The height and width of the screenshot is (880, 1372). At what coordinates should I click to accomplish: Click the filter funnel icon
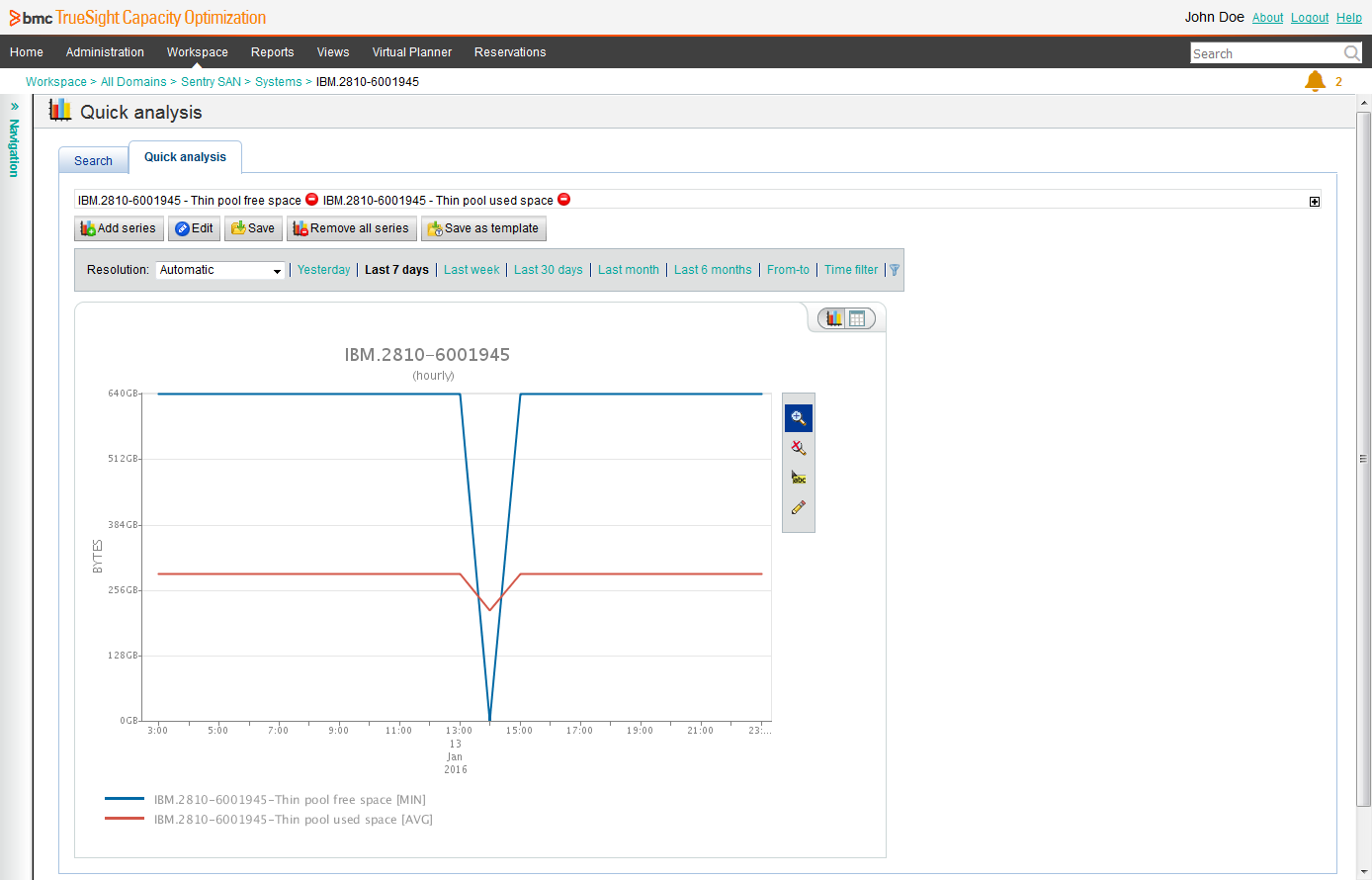point(895,270)
